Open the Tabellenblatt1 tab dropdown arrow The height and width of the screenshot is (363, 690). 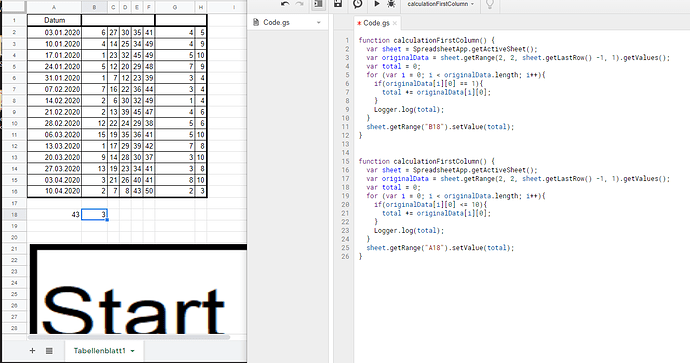[x=132, y=351]
